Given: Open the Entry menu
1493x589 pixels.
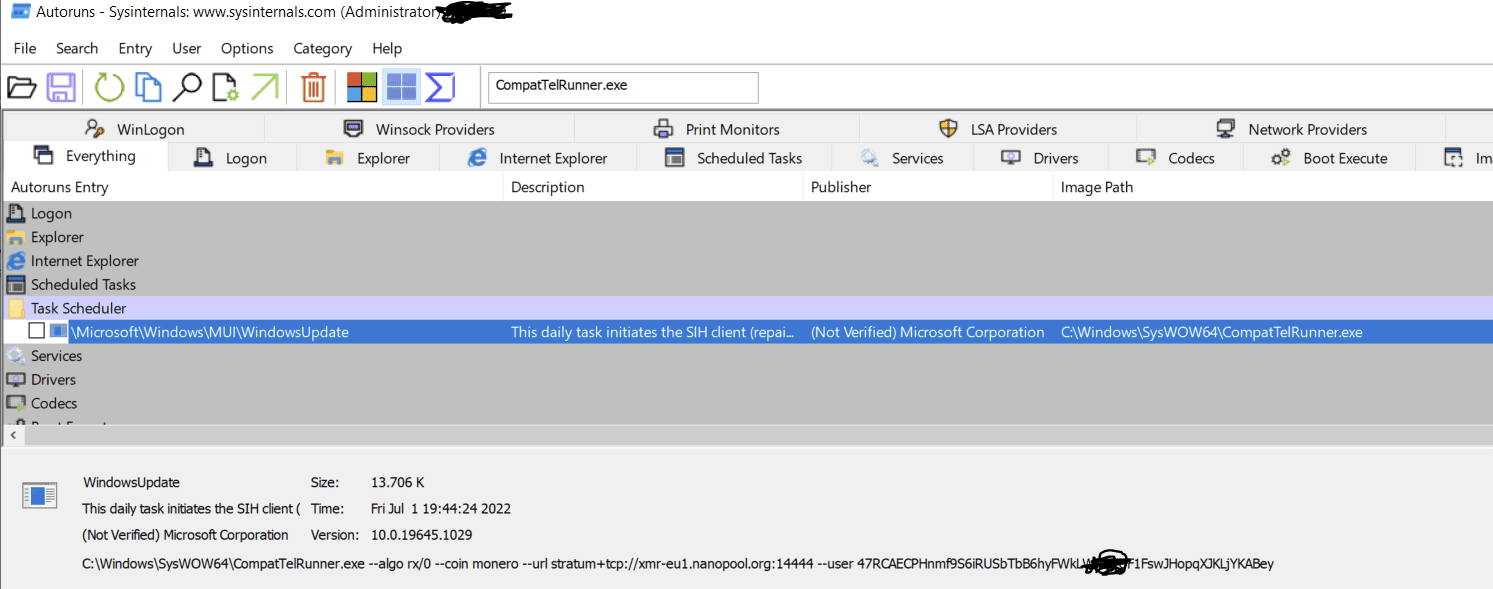Looking at the screenshot, I should coord(135,48).
